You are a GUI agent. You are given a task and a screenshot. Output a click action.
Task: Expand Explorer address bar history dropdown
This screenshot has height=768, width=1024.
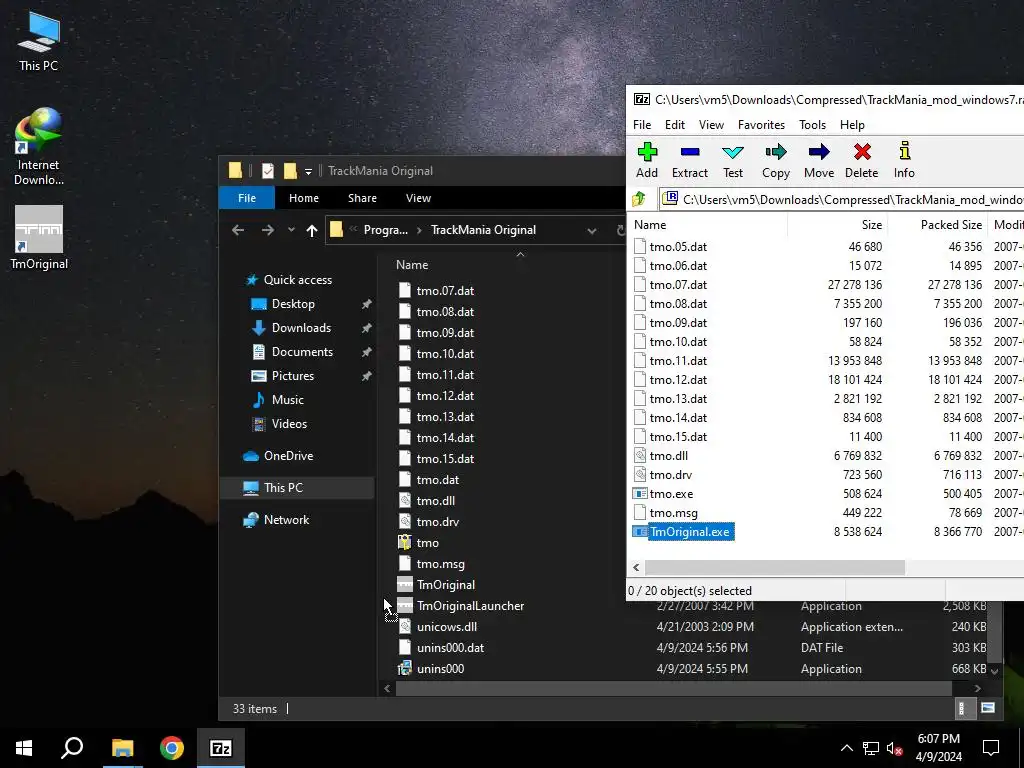[592, 231]
